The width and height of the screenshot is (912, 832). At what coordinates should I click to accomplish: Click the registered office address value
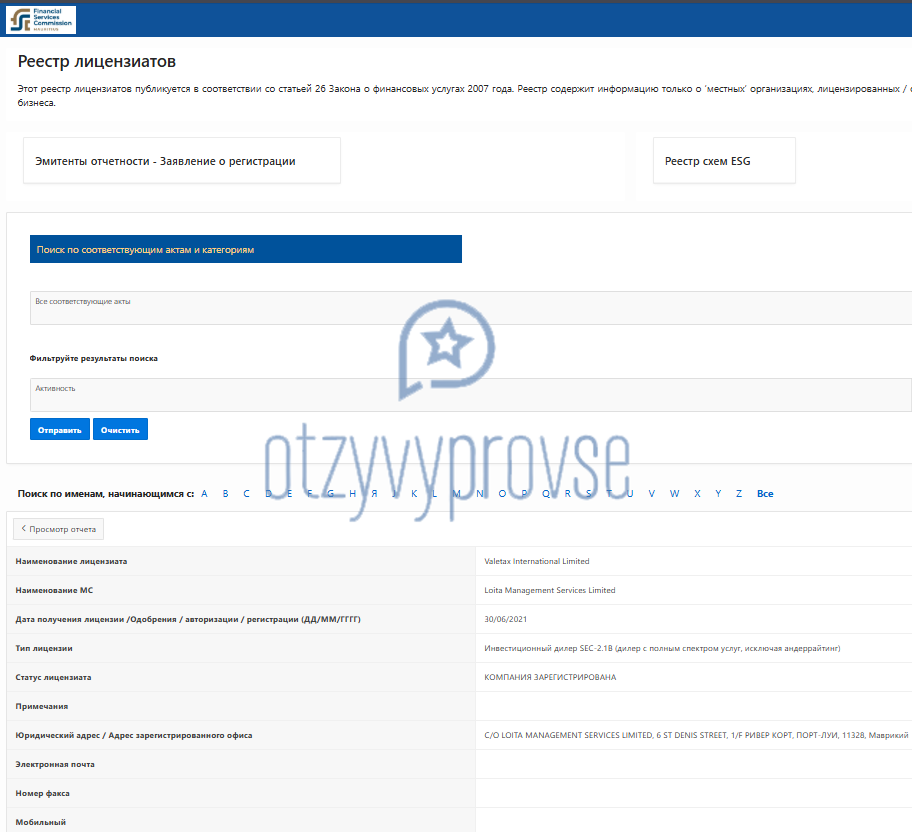click(x=696, y=735)
